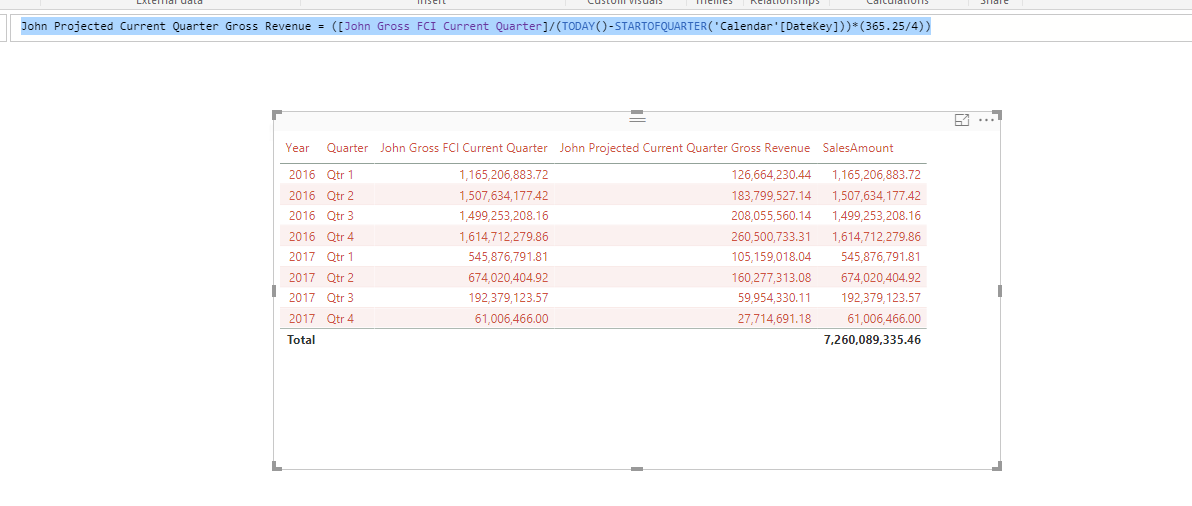Click the DAX formula bar text
This screenshot has width=1192, height=506.
click(476, 27)
